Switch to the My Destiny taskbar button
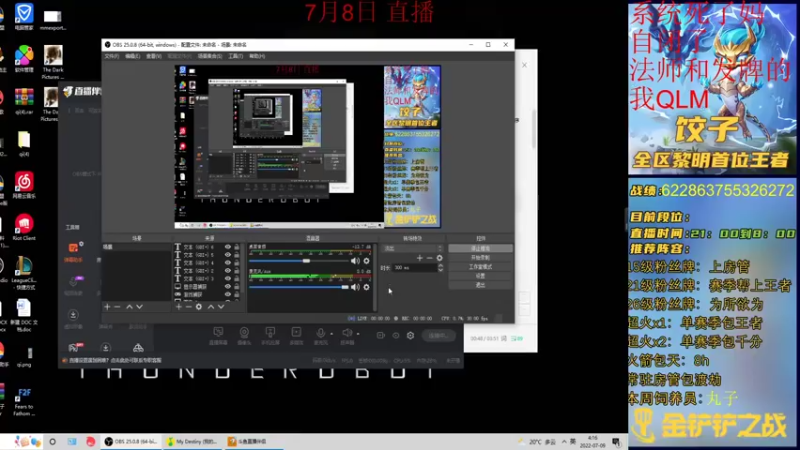The width and height of the screenshot is (800, 450). point(192,442)
